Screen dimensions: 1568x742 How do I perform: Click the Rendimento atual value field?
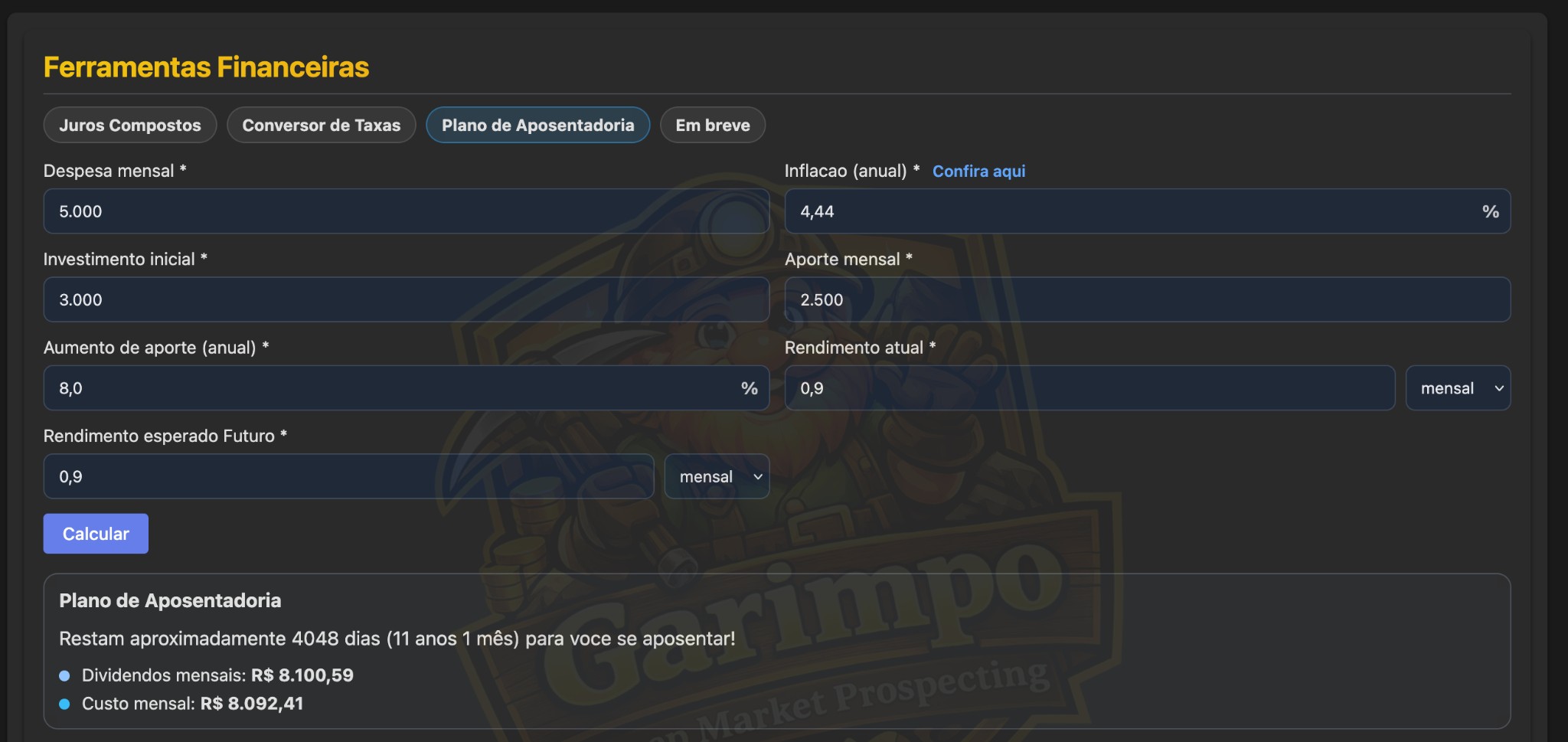pos(1089,388)
